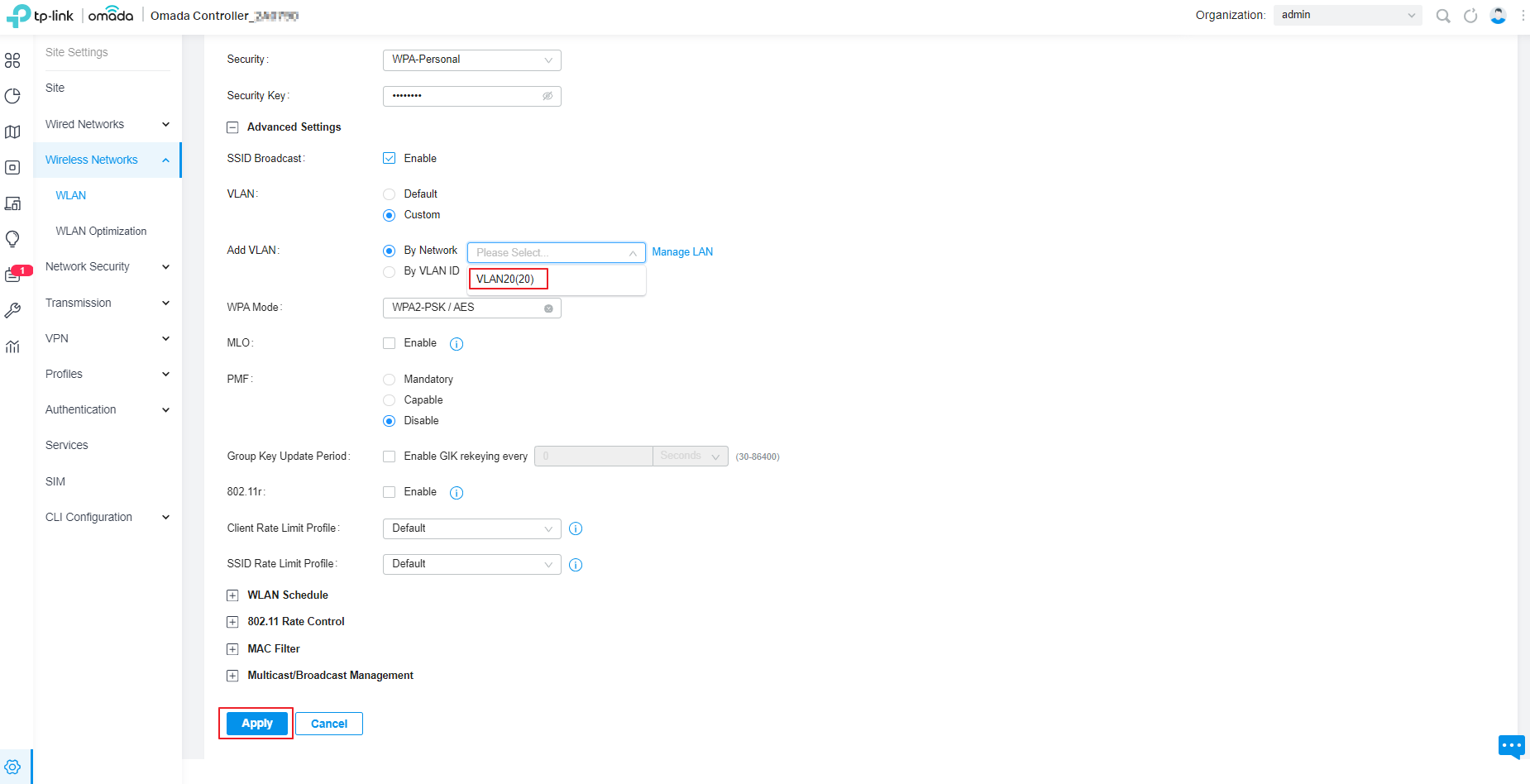Screen dimensions: 1530x784
Task: Click the tp-link omada logo
Action: (x=69, y=16)
